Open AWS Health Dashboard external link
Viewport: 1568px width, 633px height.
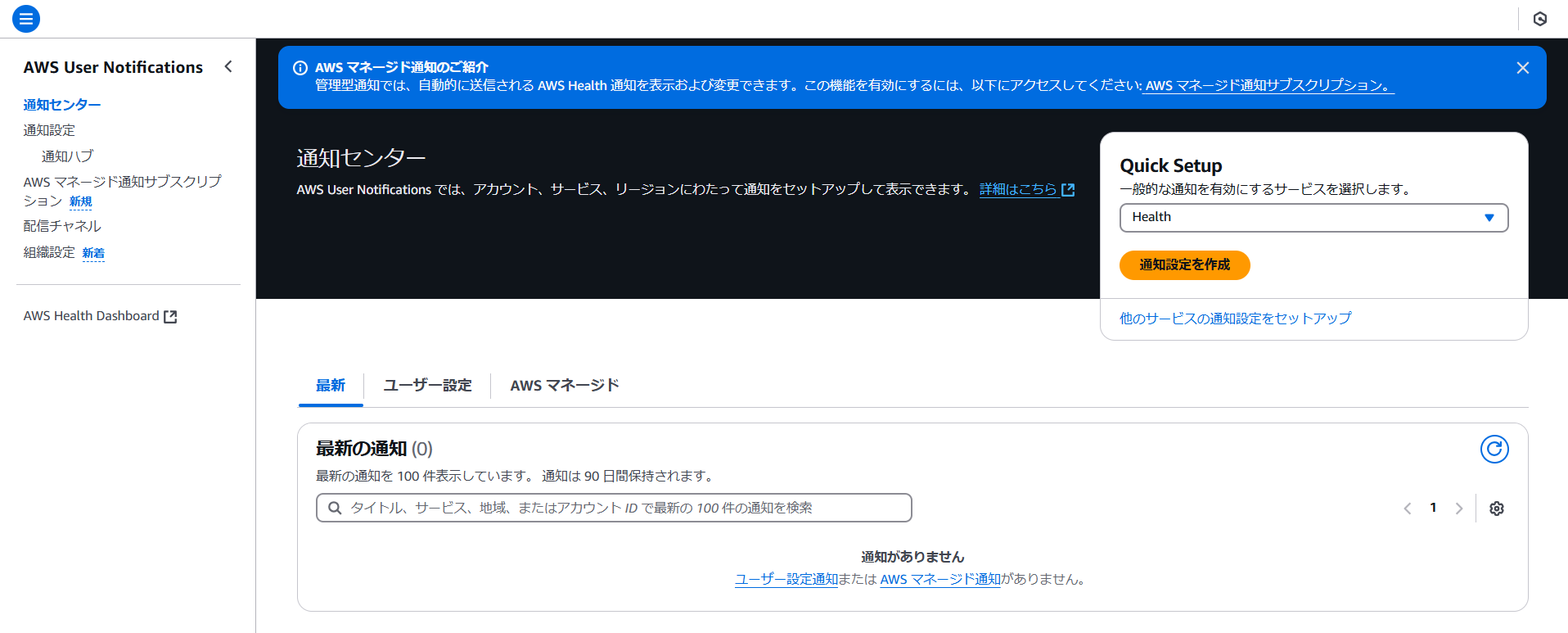[100, 316]
